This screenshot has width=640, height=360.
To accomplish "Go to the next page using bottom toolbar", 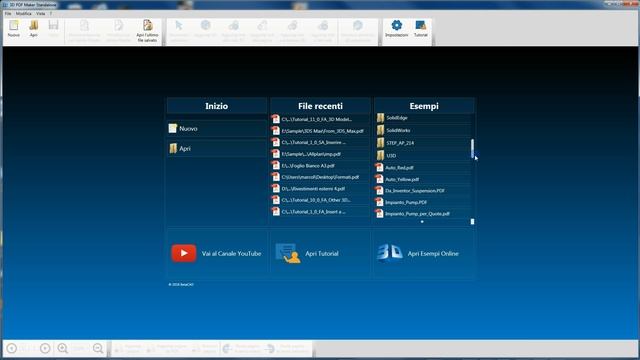I will (45, 348).
